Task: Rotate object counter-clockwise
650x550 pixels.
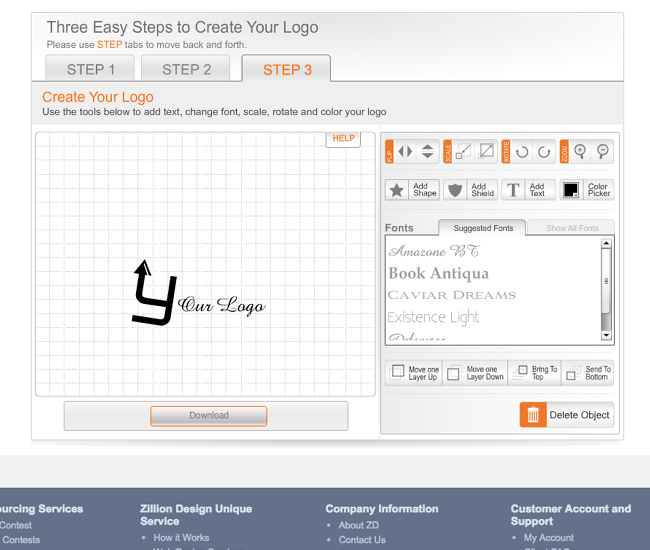Action: pos(522,153)
